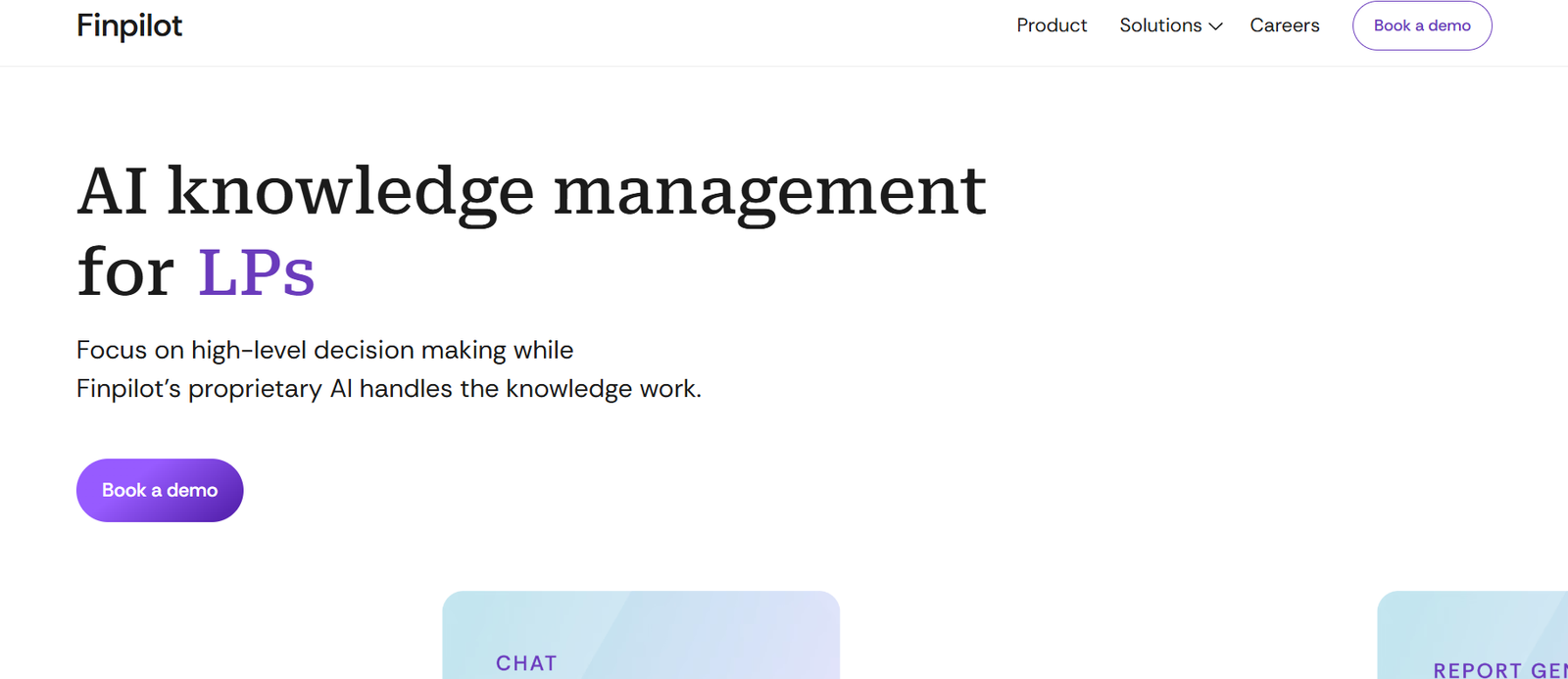Click the word 'knowledge' in the large heading
Image resolution: width=1568 pixels, height=679 pixels.
click(351, 192)
